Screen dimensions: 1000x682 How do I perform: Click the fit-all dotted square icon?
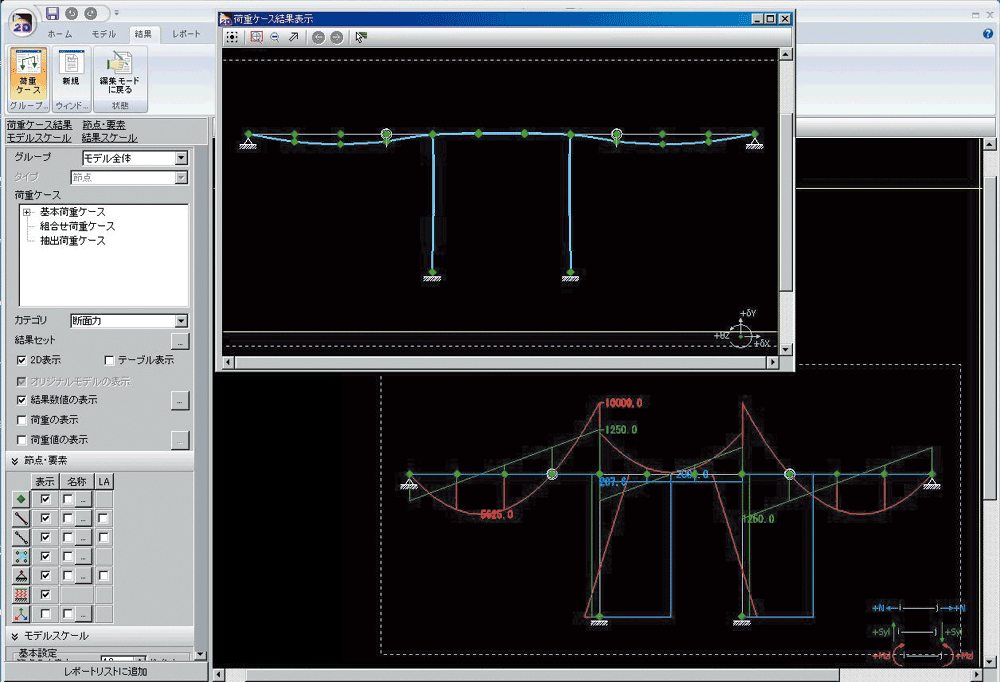pos(232,37)
